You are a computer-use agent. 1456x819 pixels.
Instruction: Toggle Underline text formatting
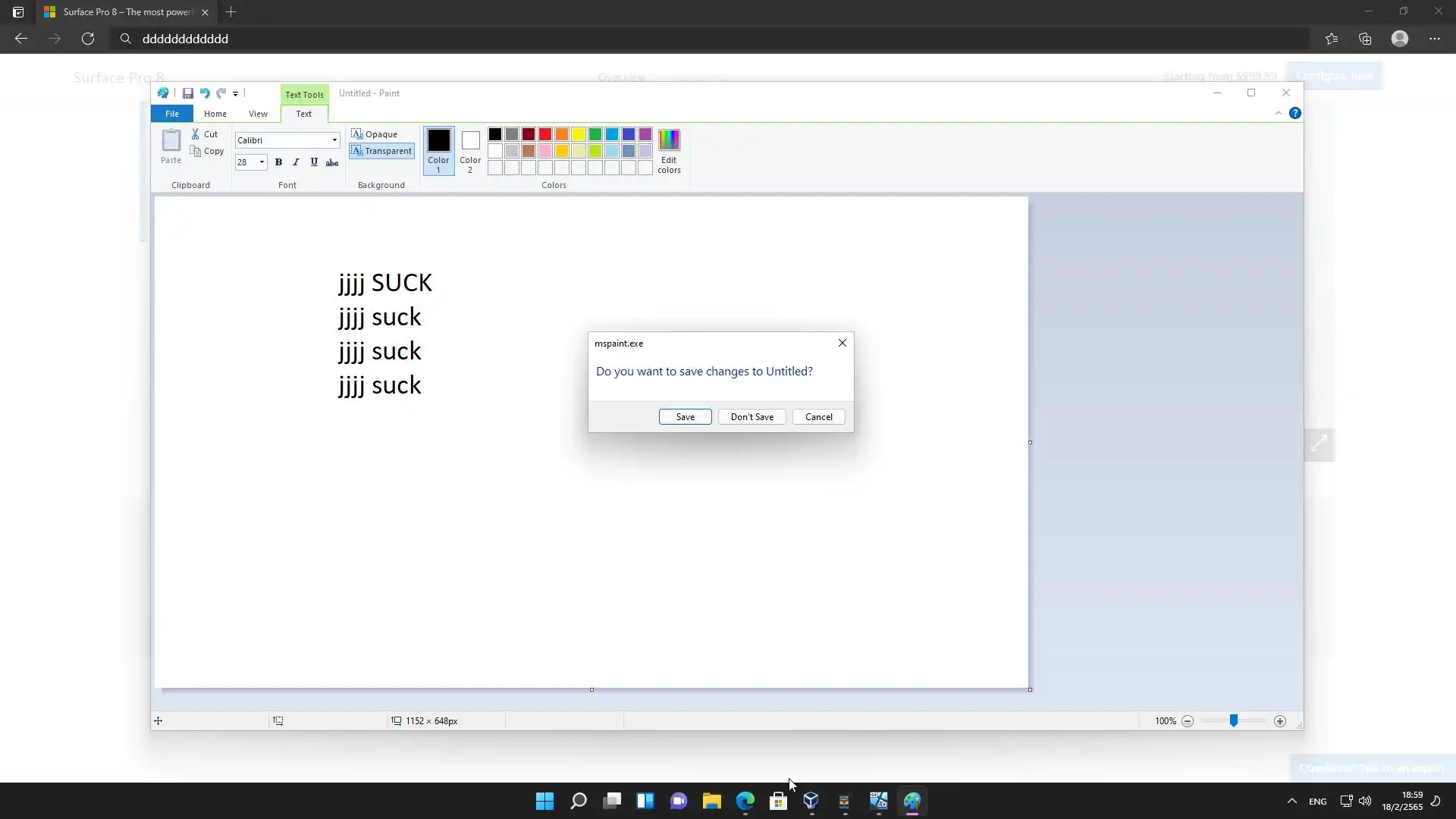(x=314, y=162)
